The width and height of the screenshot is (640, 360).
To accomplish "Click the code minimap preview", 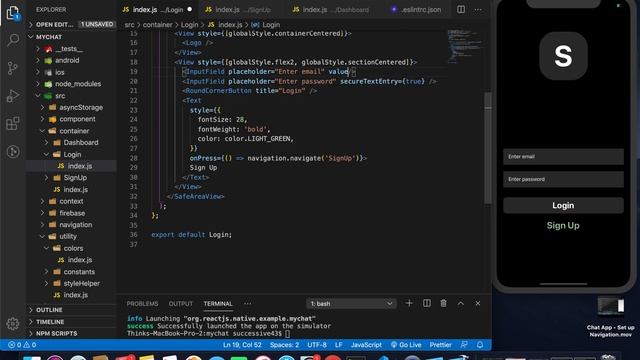I will click(465, 46).
